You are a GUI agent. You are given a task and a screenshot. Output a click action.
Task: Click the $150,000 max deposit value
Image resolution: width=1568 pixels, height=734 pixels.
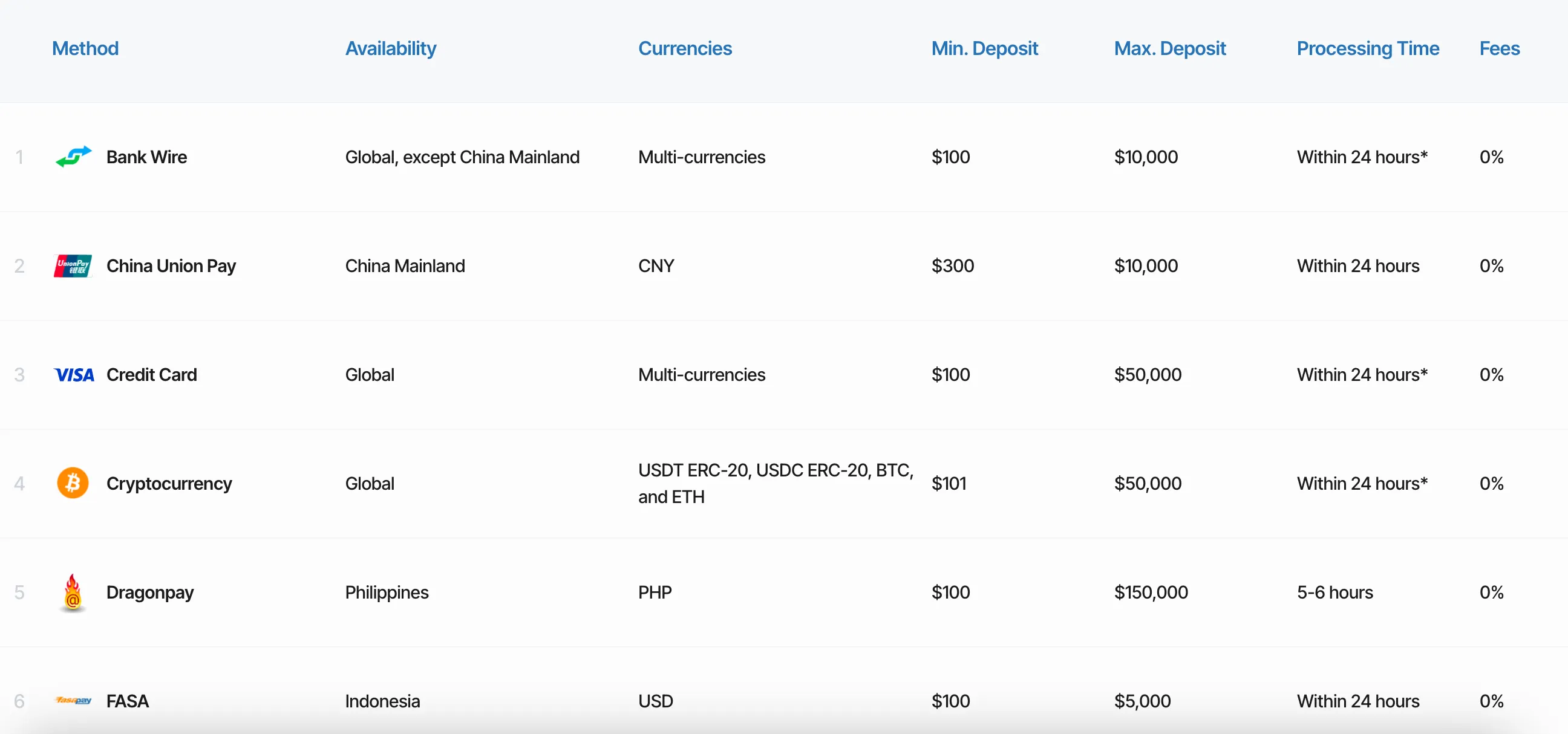click(1151, 593)
